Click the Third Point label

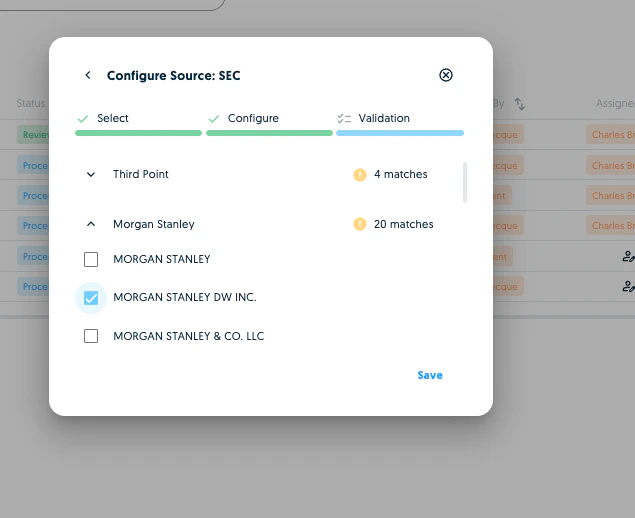click(x=141, y=174)
